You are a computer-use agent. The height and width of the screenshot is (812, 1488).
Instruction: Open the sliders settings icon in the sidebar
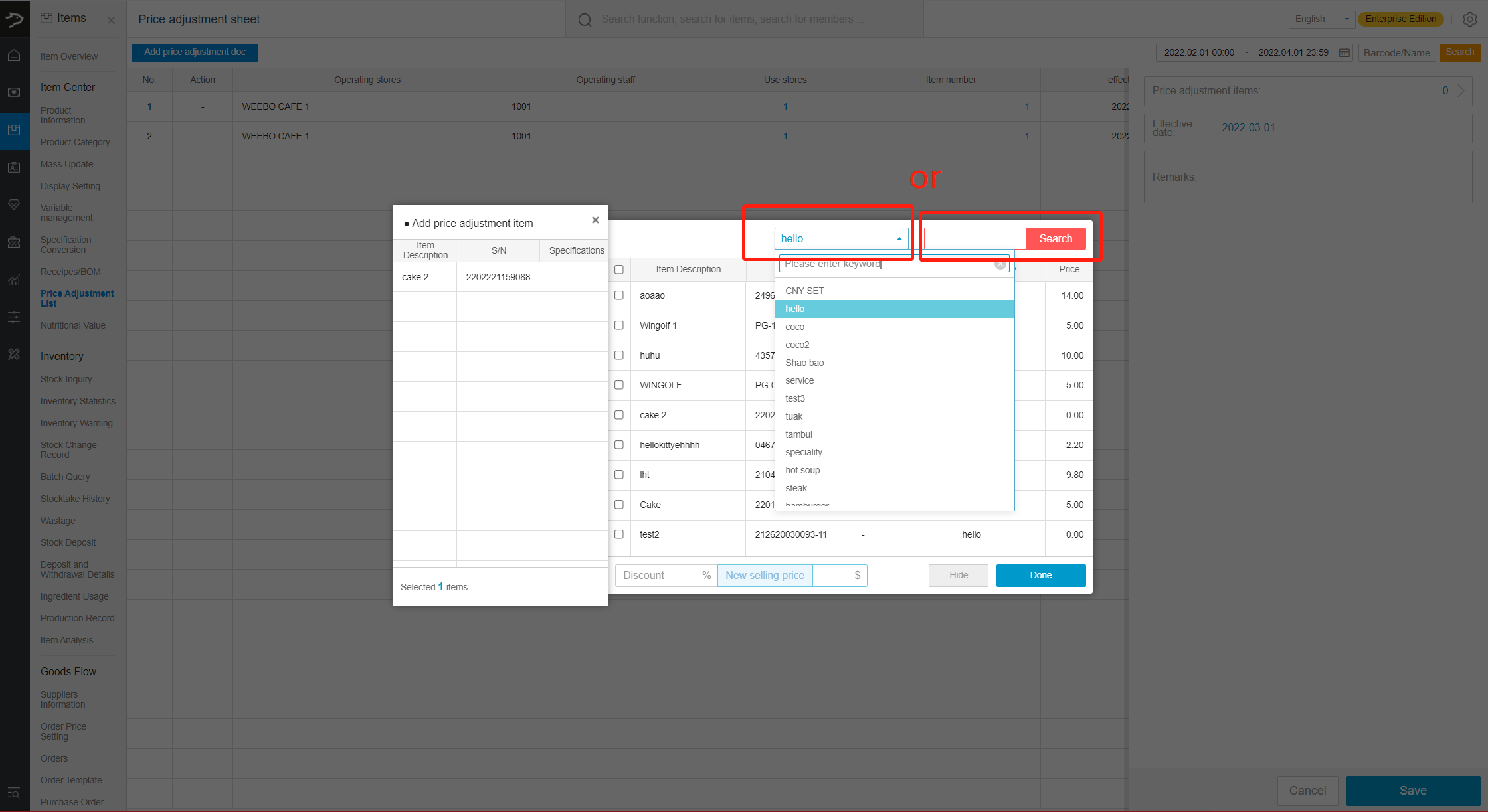(14, 317)
